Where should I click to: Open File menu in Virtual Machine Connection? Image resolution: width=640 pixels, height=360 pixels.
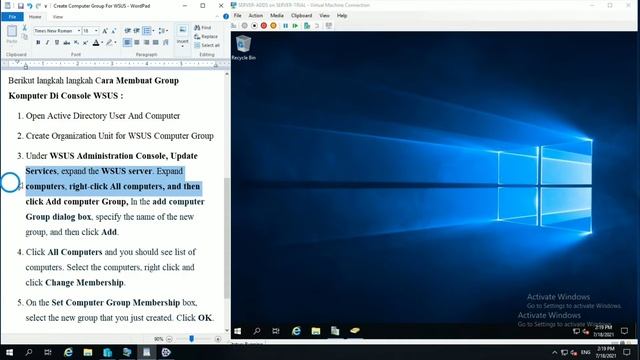coord(238,16)
